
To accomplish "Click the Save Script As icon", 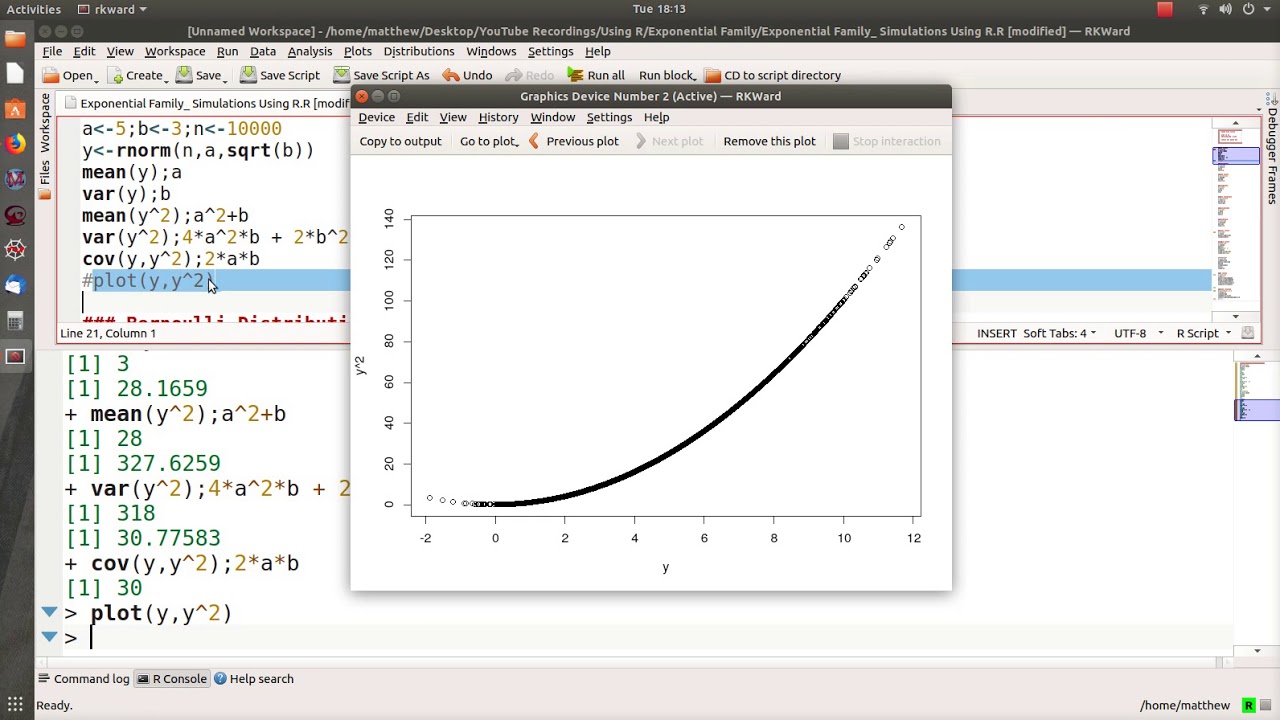I will pyautogui.click(x=341, y=75).
